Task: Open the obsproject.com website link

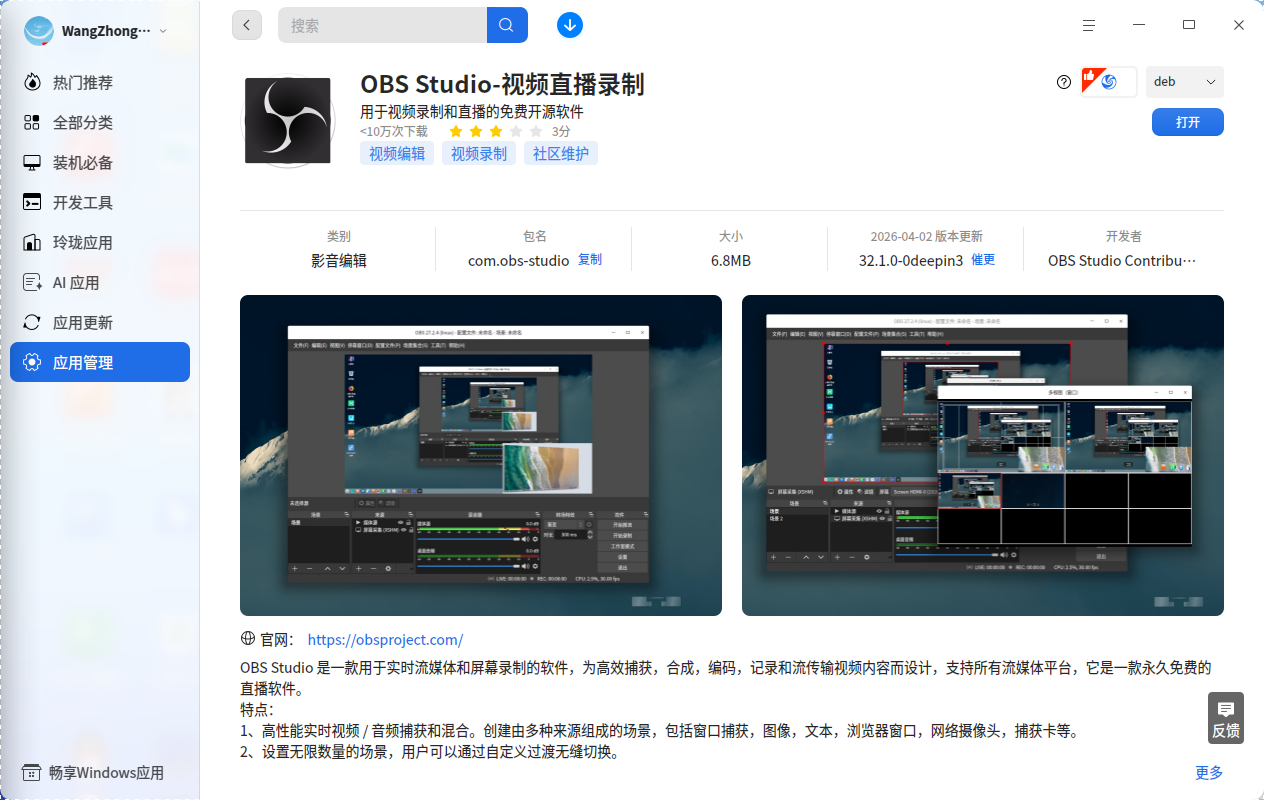Action: (385, 640)
